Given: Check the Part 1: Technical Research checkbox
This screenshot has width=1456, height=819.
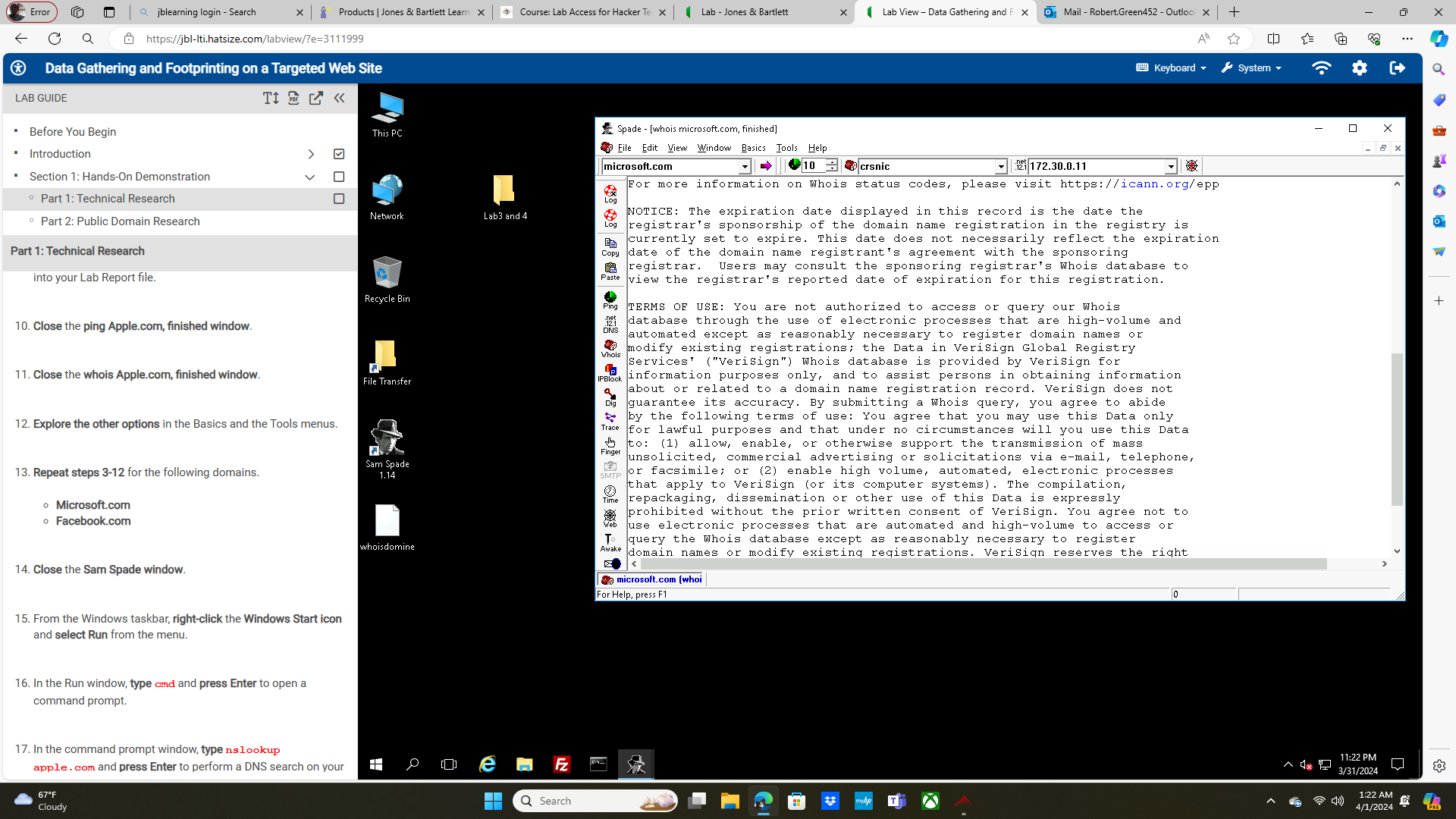Looking at the screenshot, I should coord(339,199).
